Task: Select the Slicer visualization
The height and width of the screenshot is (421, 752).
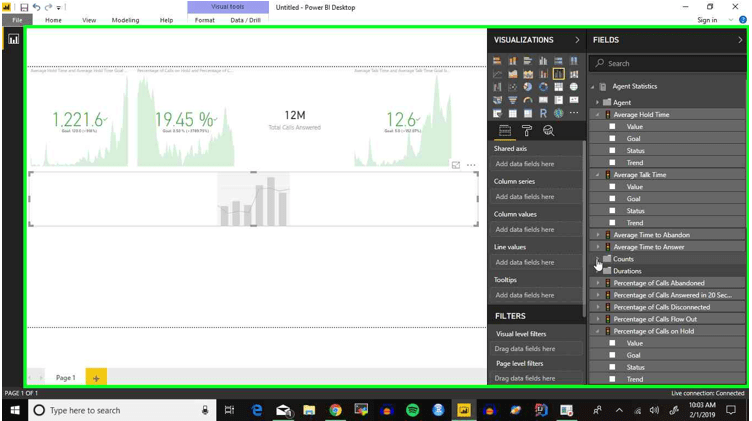Action: click(x=497, y=113)
